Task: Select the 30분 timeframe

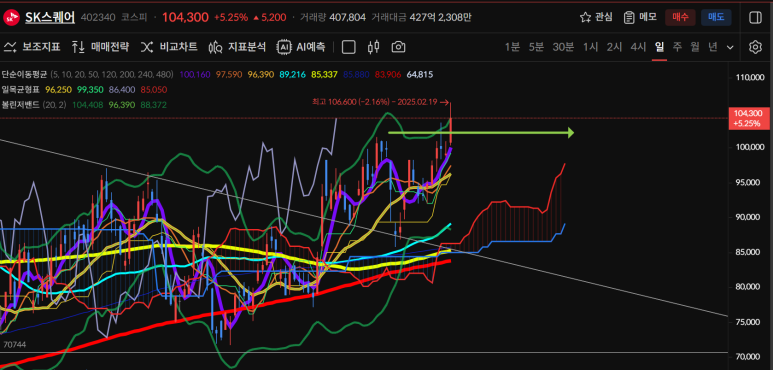Action: coord(563,47)
